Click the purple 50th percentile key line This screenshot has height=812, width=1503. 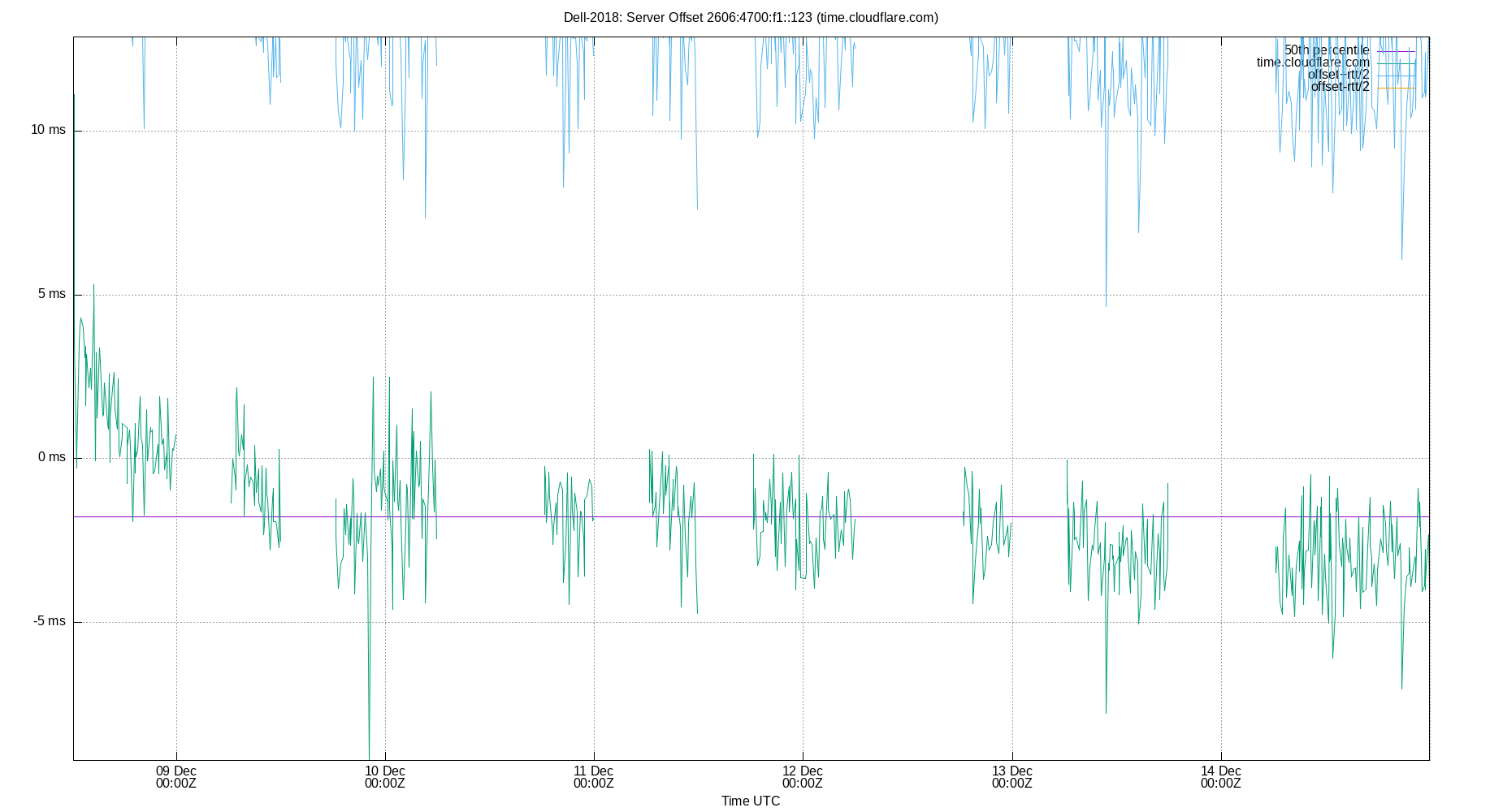pos(1396,51)
